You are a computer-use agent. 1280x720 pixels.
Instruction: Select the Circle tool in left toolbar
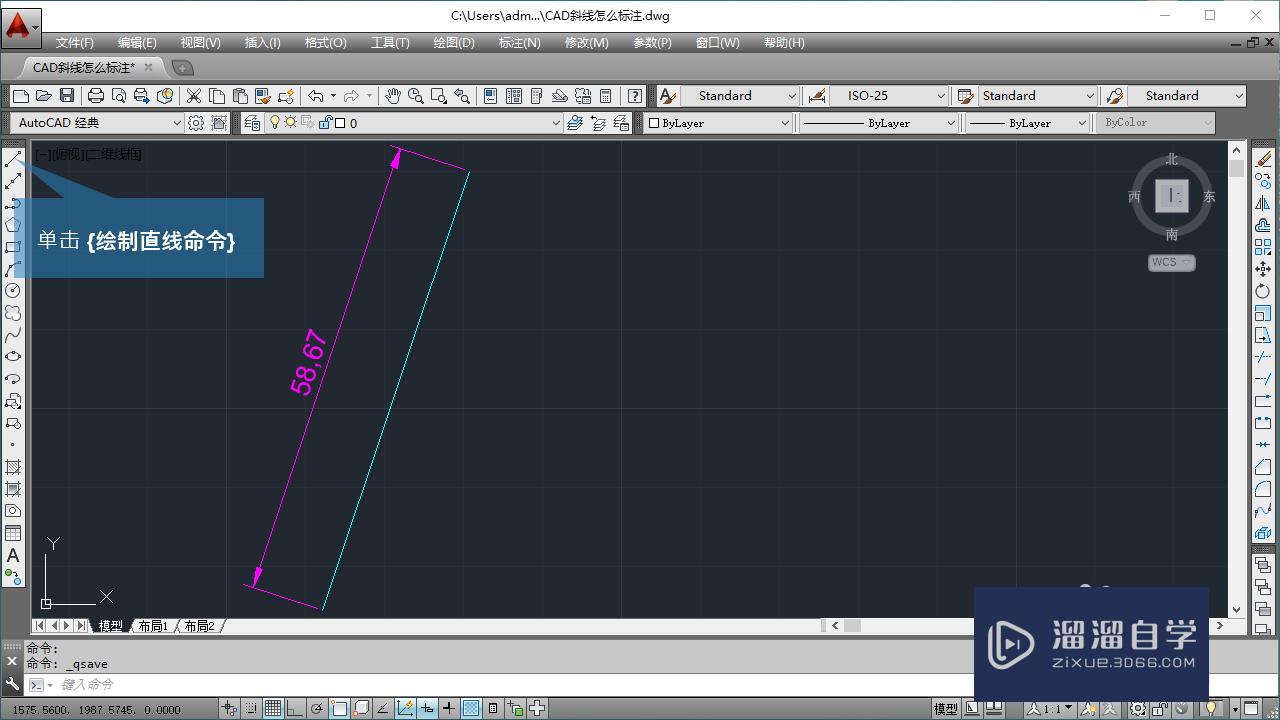13,290
